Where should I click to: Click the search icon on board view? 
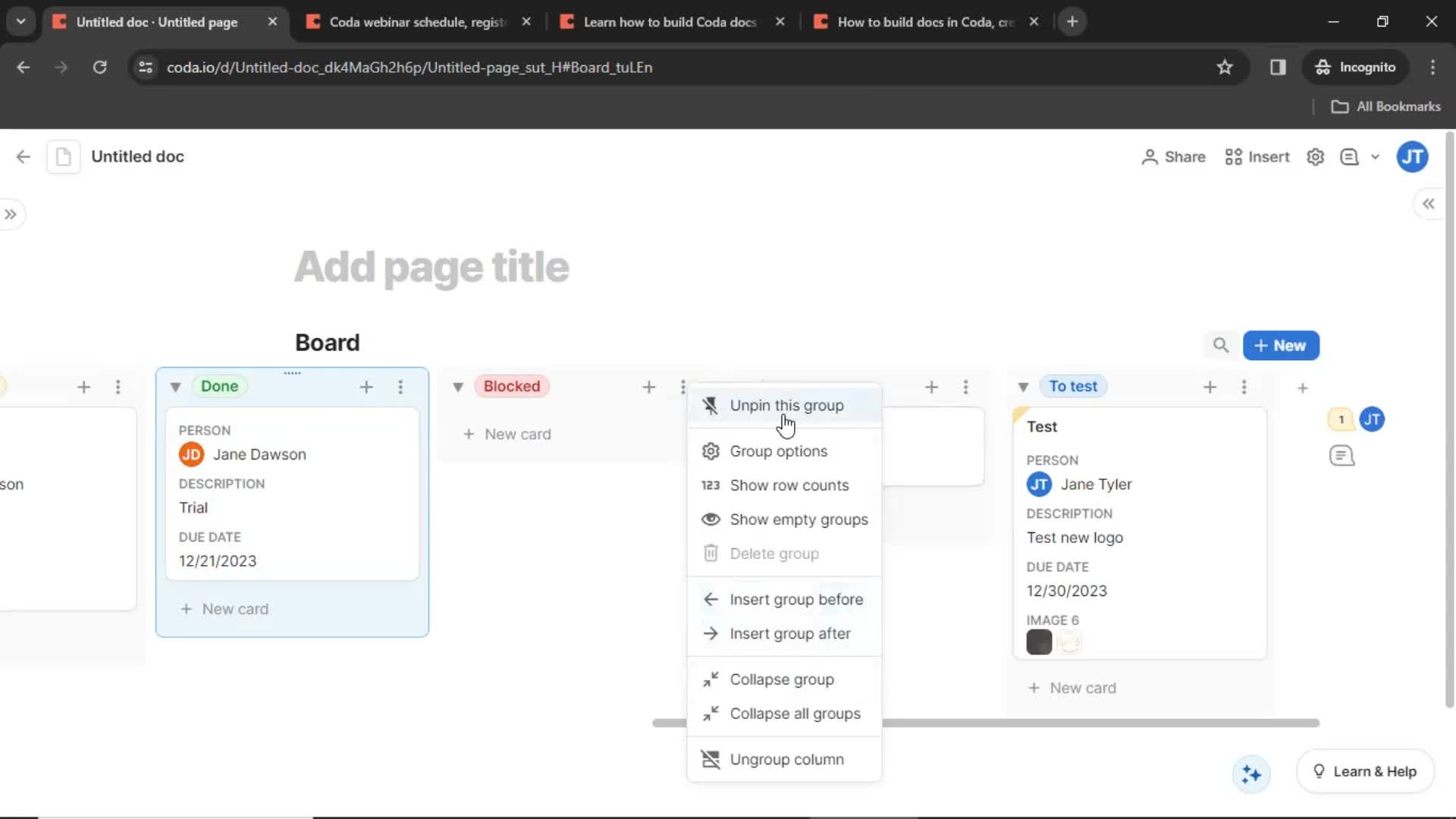pyautogui.click(x=1221, y=345)
